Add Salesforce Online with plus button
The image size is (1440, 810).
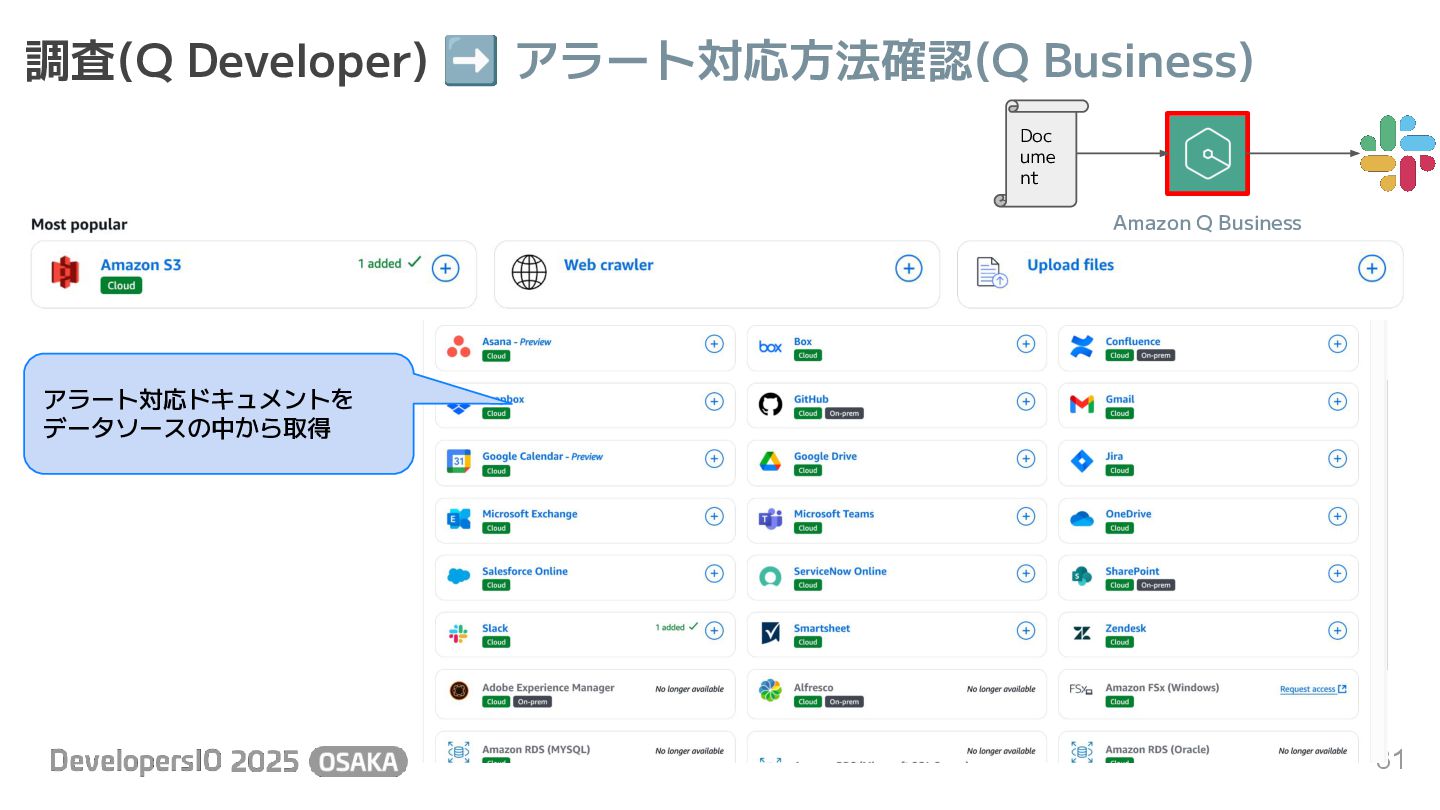click(x=714, y=573)
